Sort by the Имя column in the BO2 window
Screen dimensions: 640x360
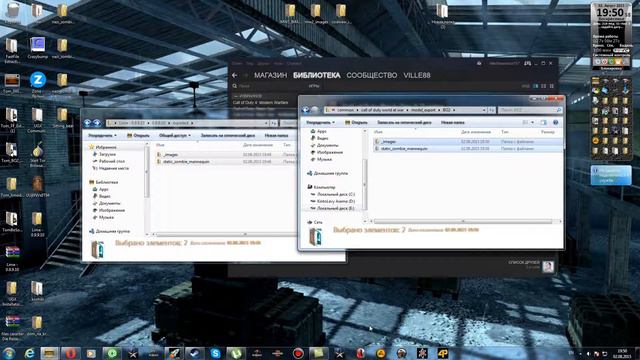pyautogui.click(x=378, y=132)
